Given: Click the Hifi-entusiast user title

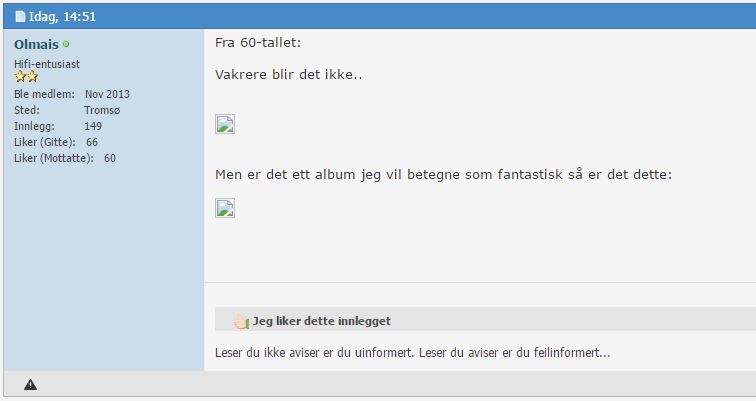Looking at the screenshot, I should pyautogui.click(x=47, y=64).
